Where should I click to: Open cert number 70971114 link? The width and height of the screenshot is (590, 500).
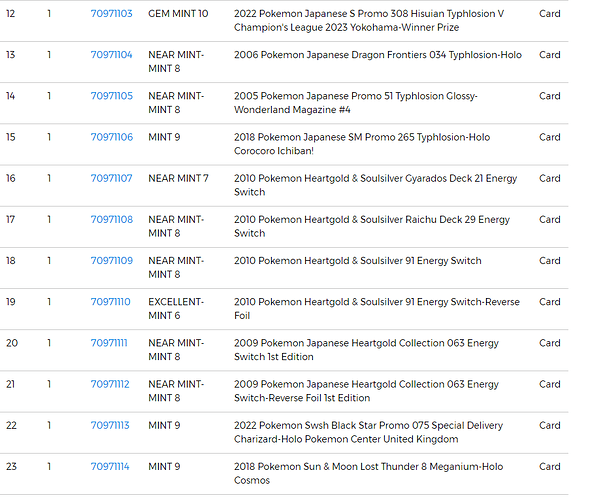pyautogui.click(x=110, y=467)
